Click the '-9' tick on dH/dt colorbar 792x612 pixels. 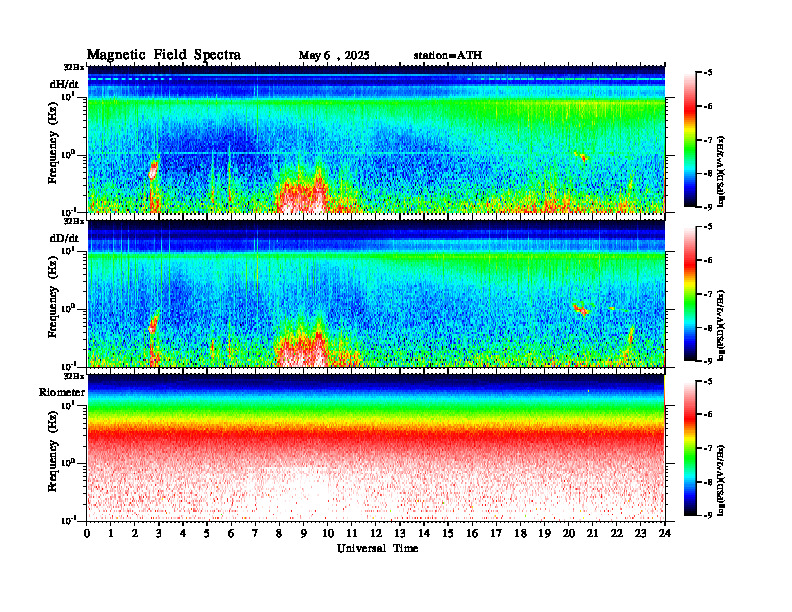click(708, 207)
